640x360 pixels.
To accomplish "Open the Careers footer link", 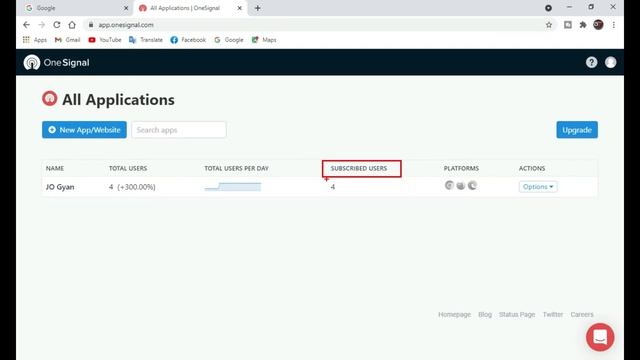I will (582, 314).
